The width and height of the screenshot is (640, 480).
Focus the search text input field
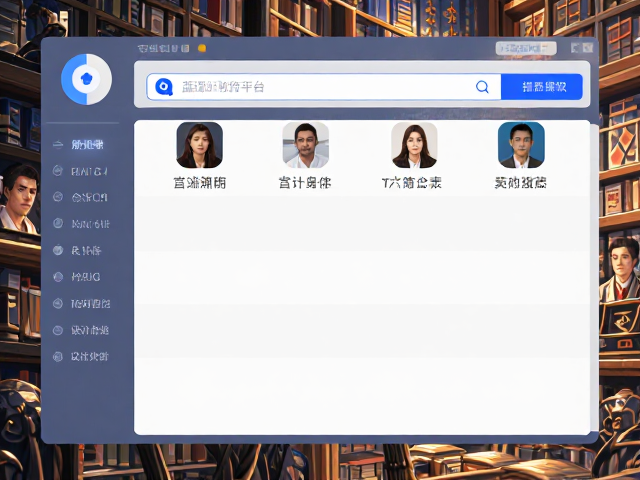(x=324, y=87)
